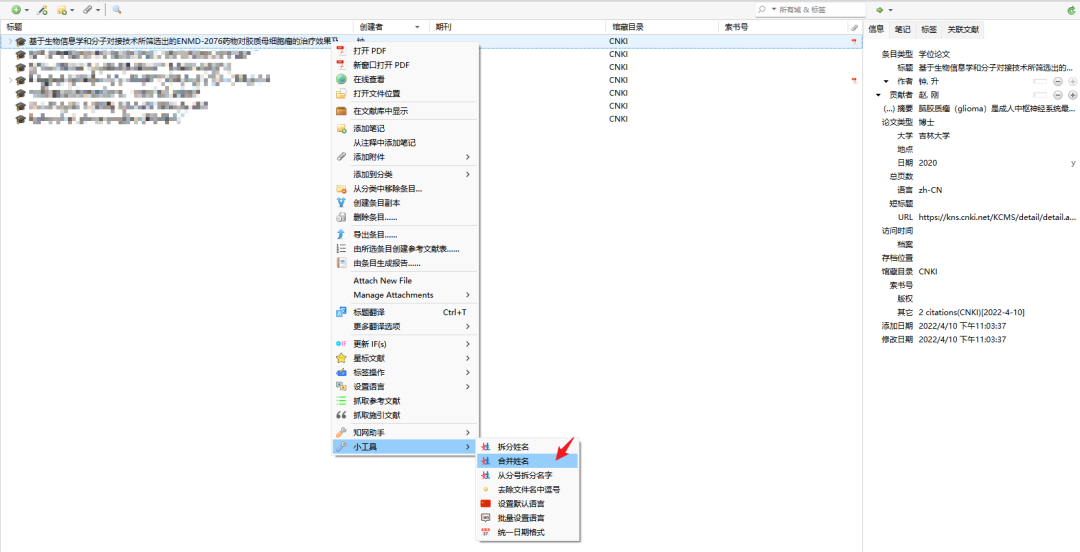Select 创建条目副本 menu entry
The height and width of the screenshot is (552, 1080).
tap(406, 203)
